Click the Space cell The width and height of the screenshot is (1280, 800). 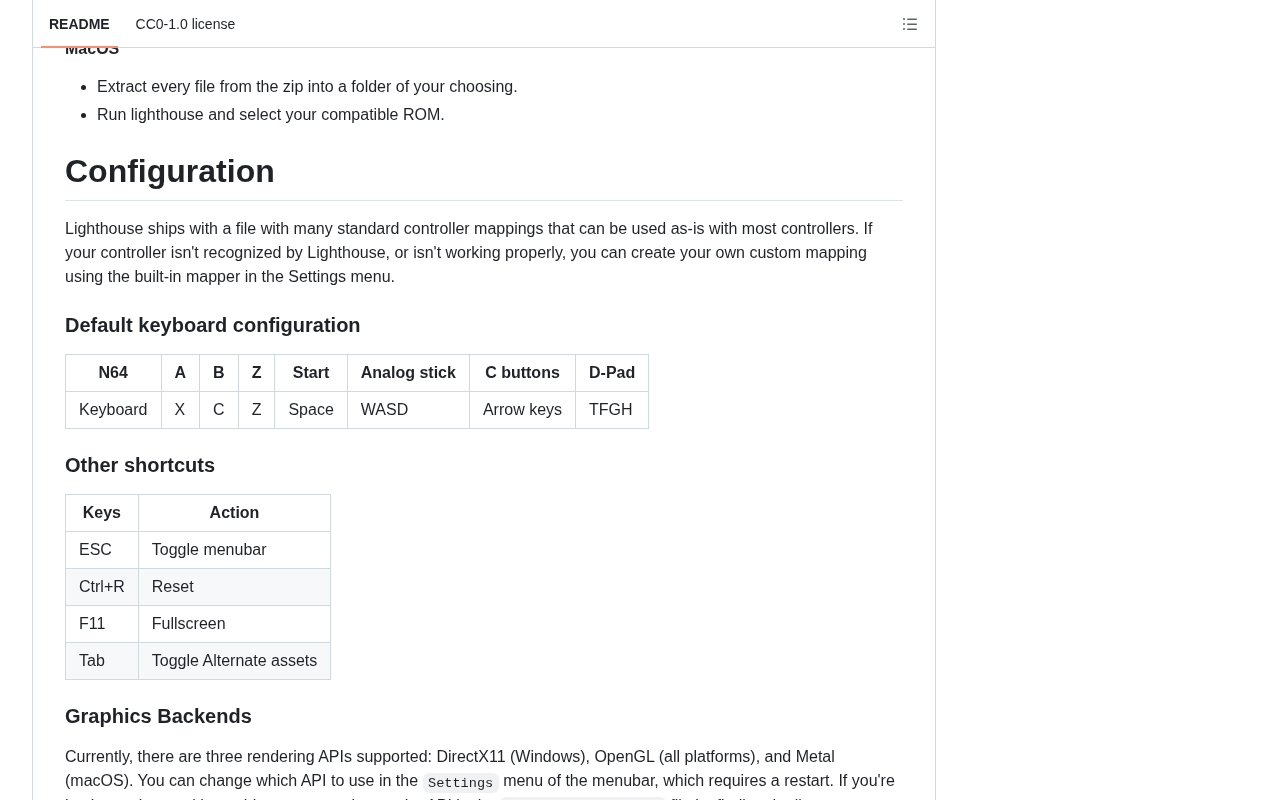311,410
